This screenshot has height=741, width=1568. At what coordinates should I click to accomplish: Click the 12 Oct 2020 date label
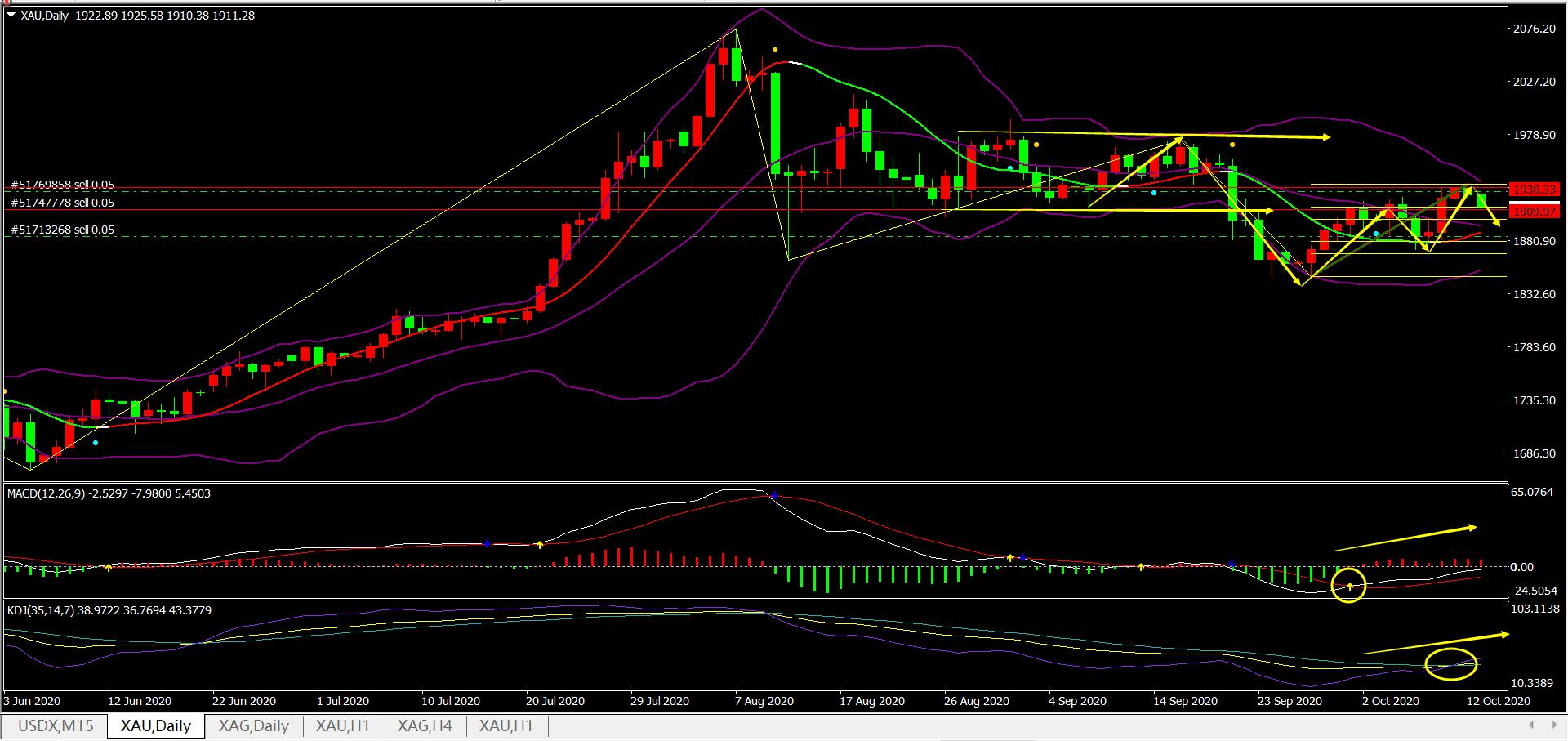(1499, 701)
